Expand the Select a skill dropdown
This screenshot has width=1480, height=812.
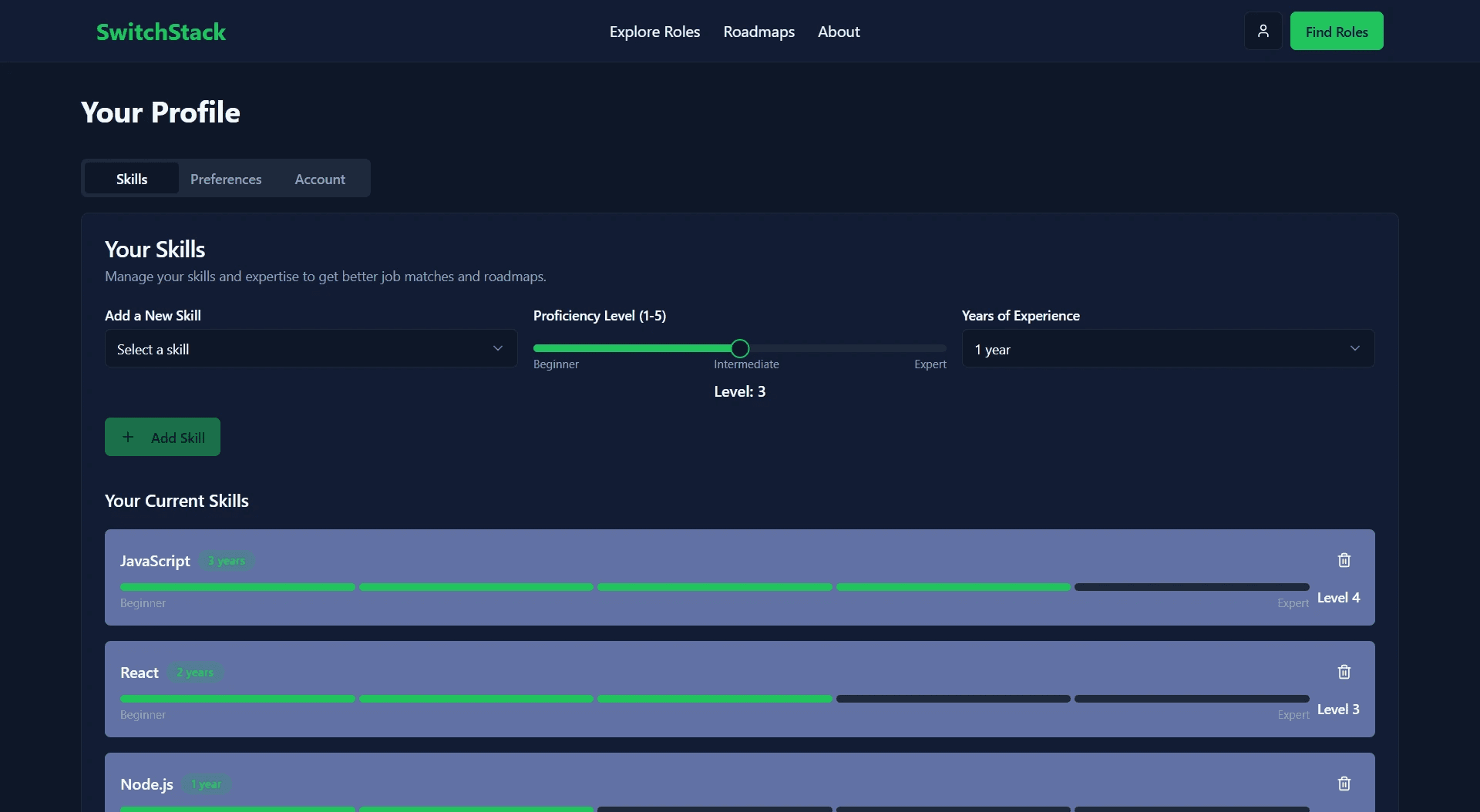310,348
